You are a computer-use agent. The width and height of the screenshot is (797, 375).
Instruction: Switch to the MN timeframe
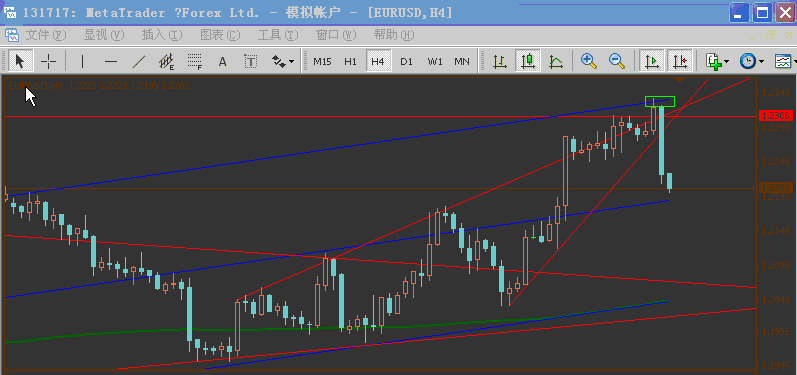462,61
